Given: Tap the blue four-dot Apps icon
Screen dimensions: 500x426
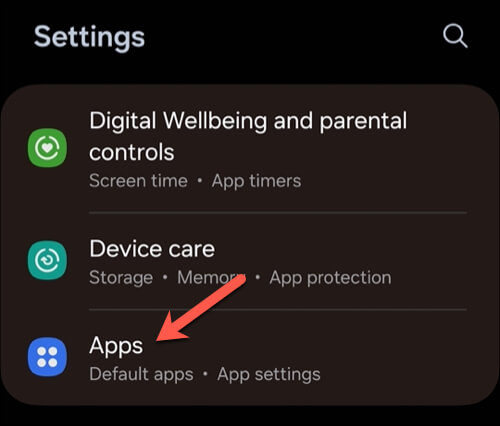Looking at the screenshot, I should pyautogui.click(x=47, y=357).
